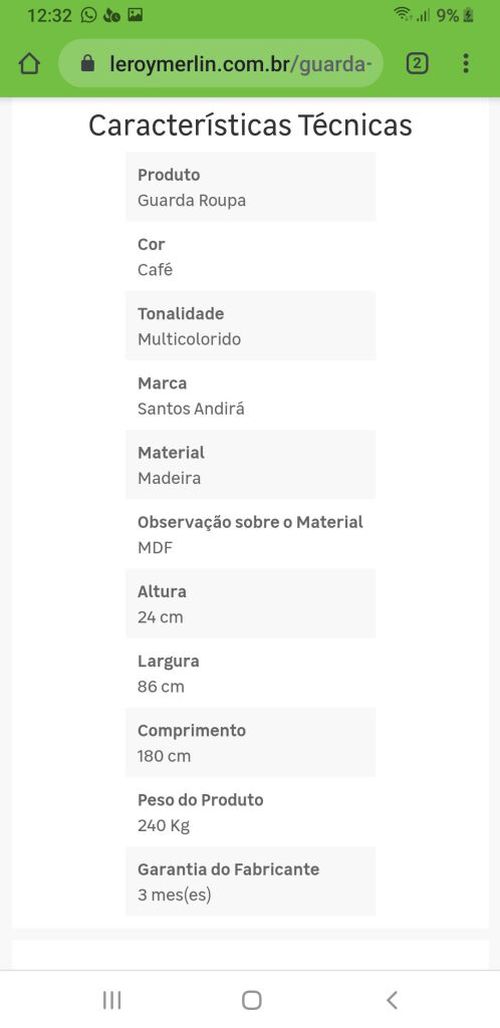Image resolution: width=500 pixels, height=1028 pixels.
Task: Select the Peso do Produto 240 Kg row
Action: pos(251,812)
